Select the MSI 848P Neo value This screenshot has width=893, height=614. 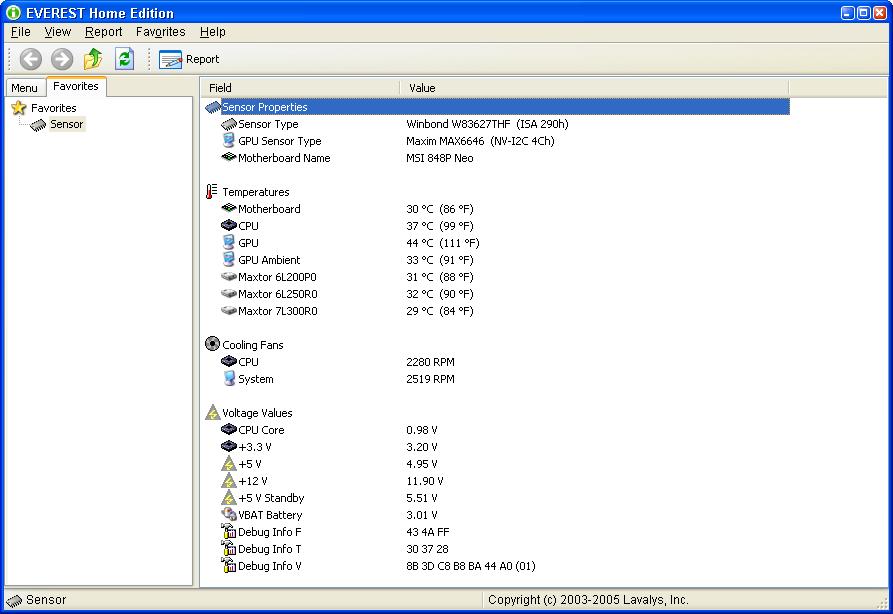point(440,158)
